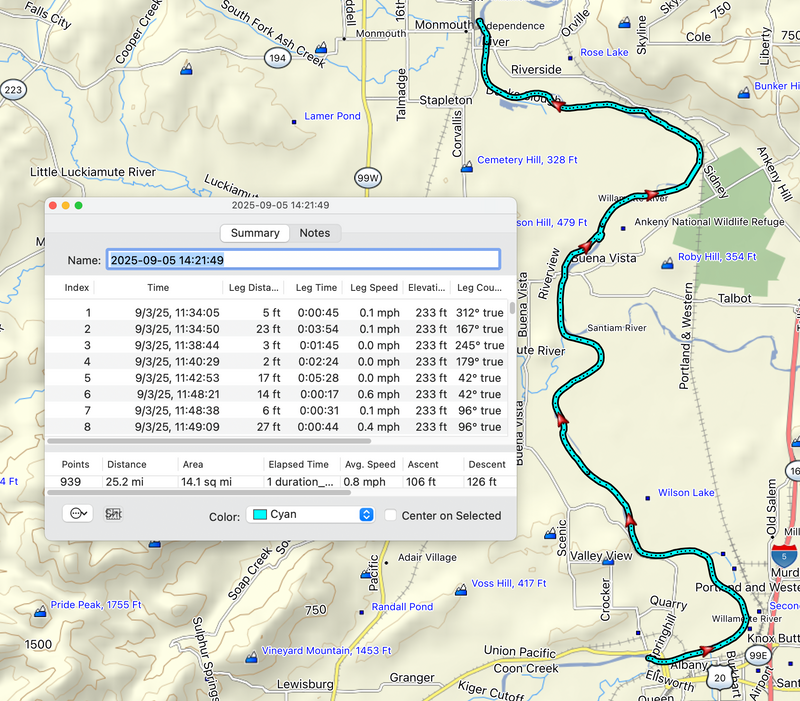
Task: Click the 25.2 mi distance value
Action: [124, 482]
